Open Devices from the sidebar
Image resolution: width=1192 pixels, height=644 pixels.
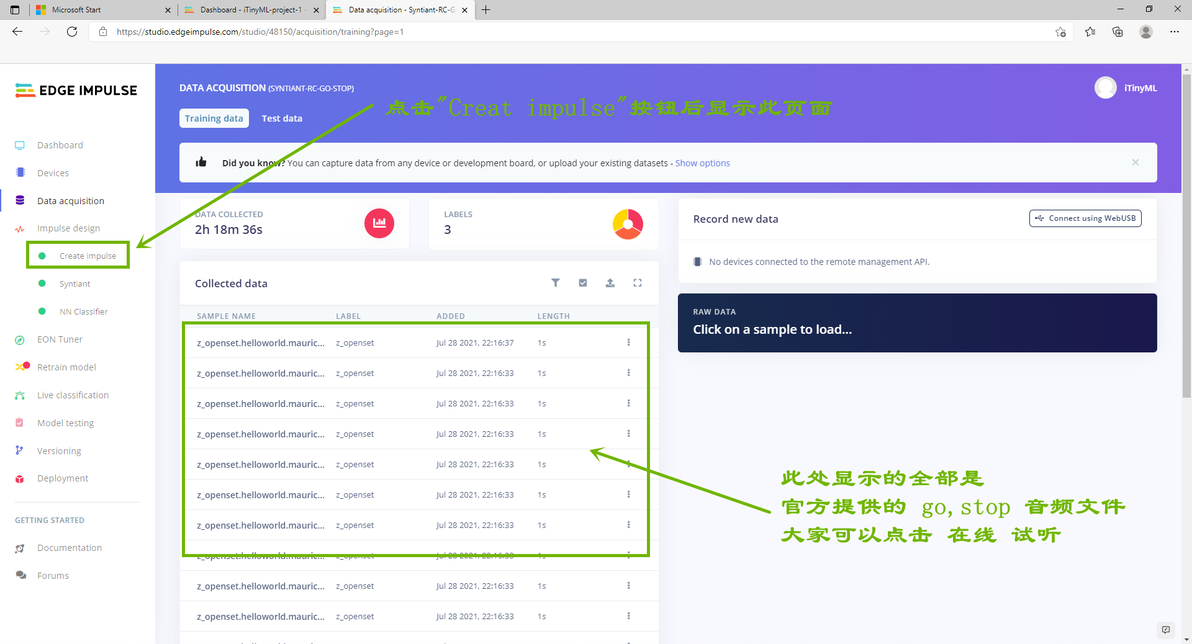pyautogui.click(x=52, y=173)
